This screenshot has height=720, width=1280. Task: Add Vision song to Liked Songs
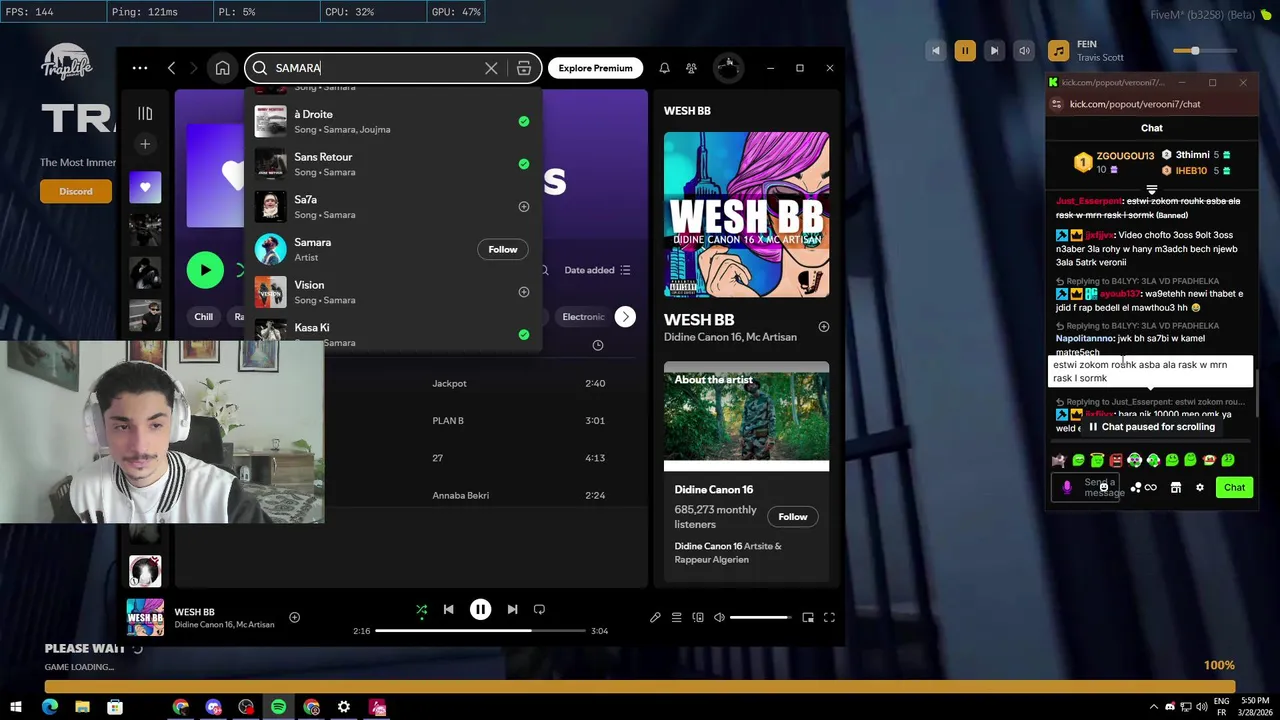pyautogui.click(x=524, y=292)
